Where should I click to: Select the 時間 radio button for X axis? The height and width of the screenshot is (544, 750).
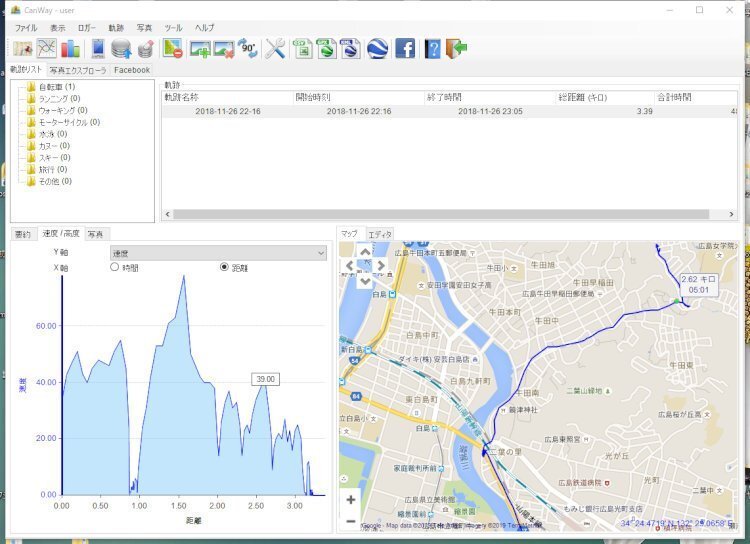115,268
